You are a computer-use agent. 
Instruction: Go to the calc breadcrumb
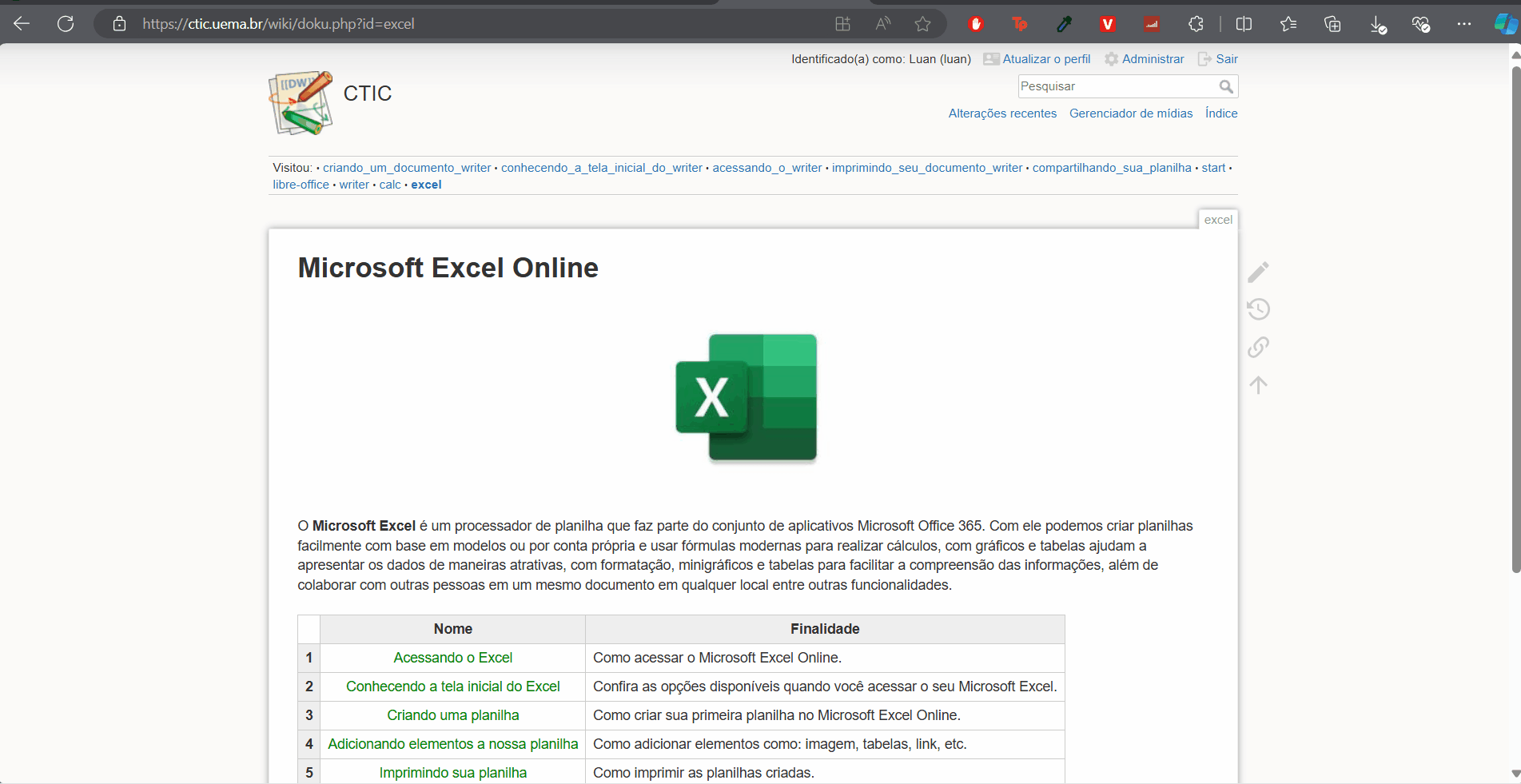click(390, 185)
